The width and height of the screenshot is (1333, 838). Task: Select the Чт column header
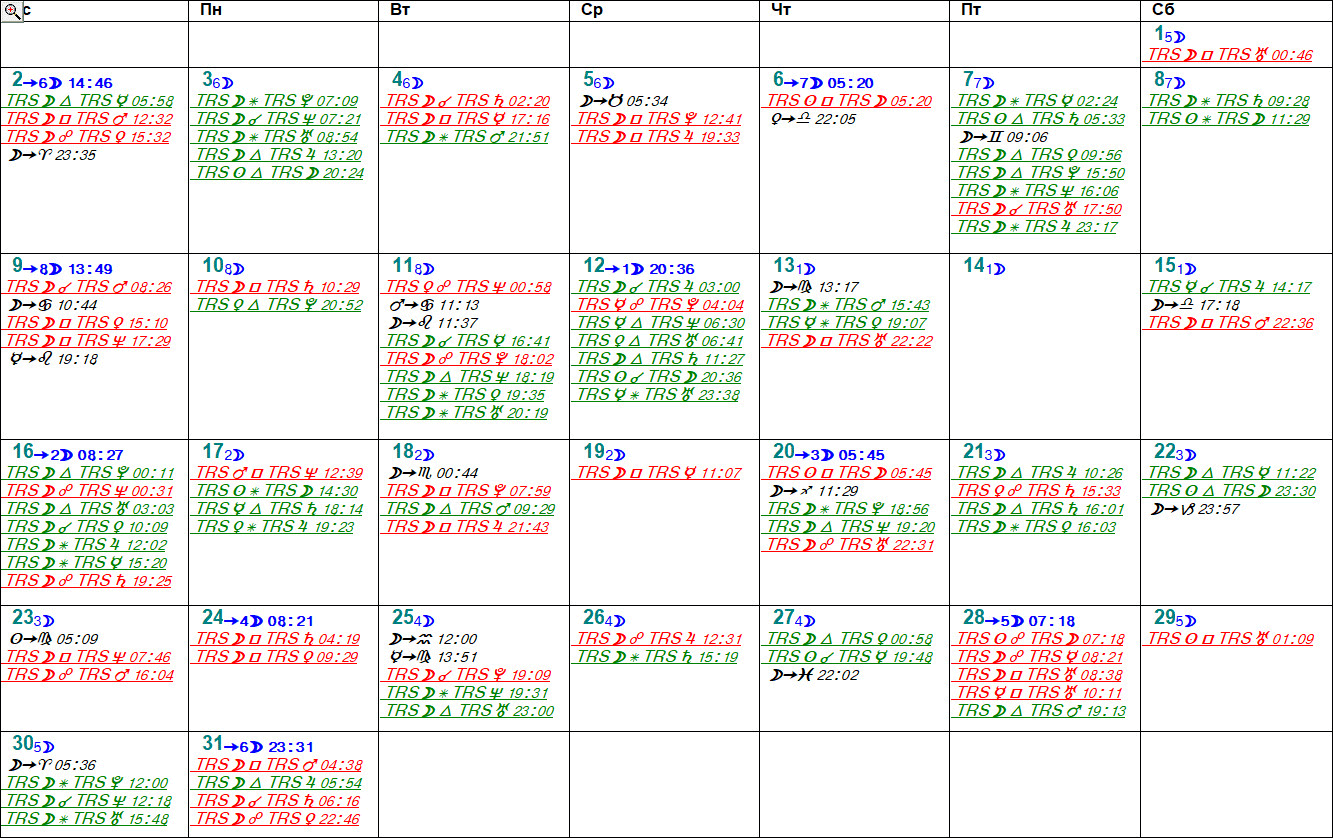782,10
